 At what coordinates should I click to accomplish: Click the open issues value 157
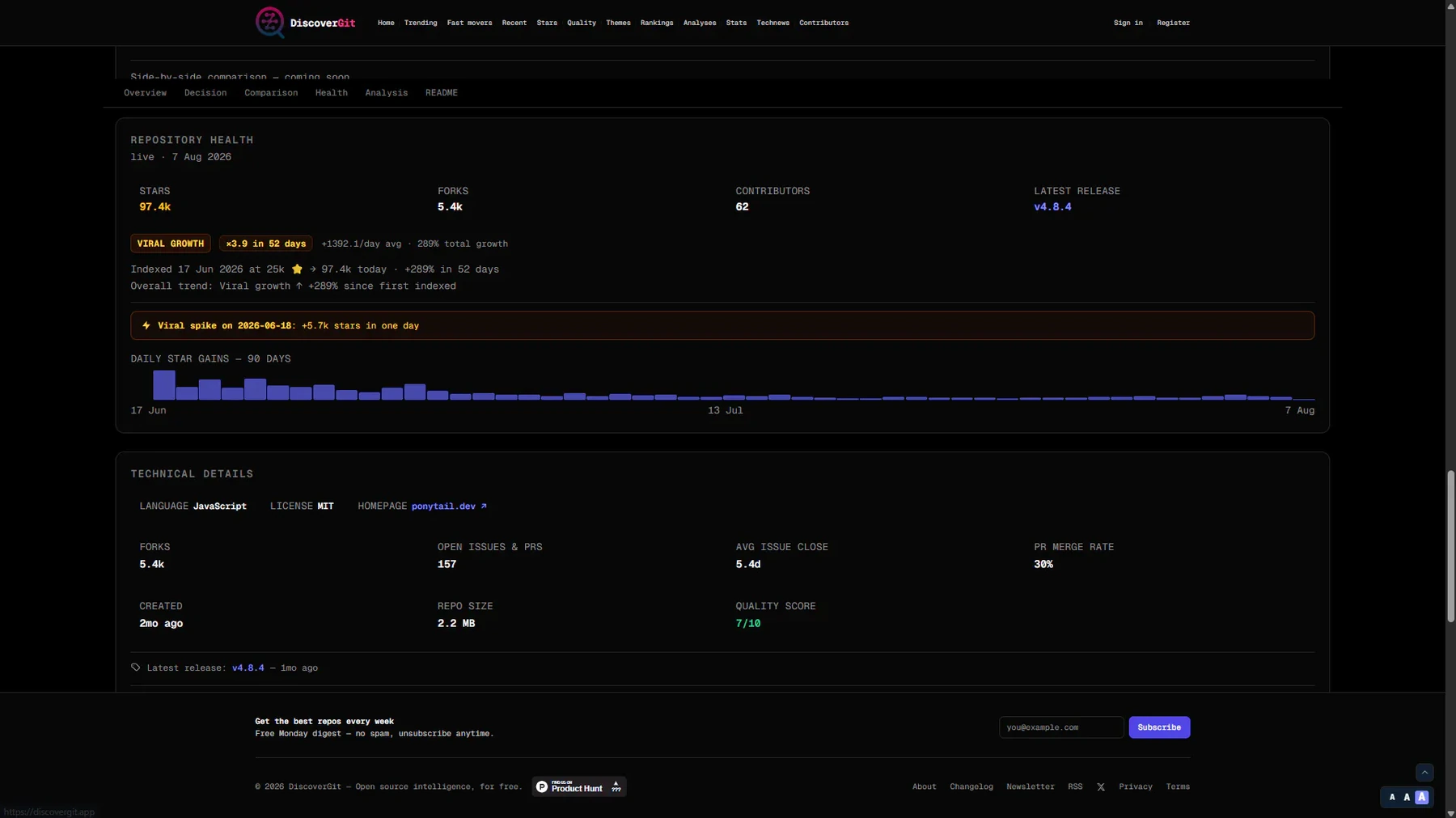click(447, 565)
